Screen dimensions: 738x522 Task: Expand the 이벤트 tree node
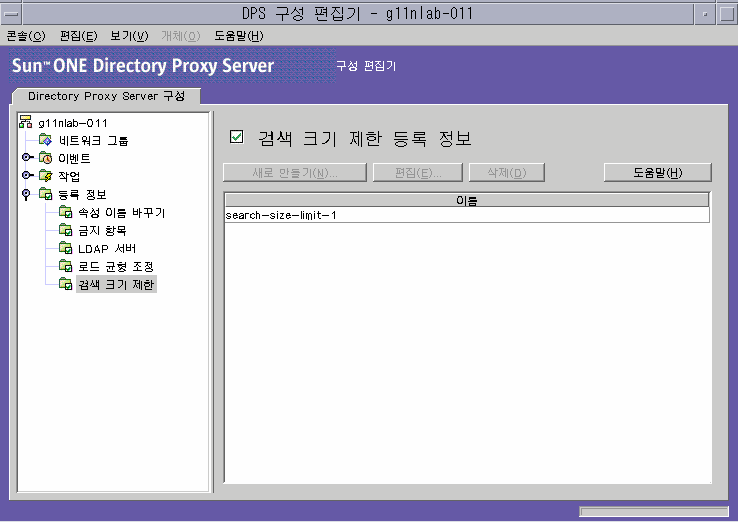tap(27, 157)
